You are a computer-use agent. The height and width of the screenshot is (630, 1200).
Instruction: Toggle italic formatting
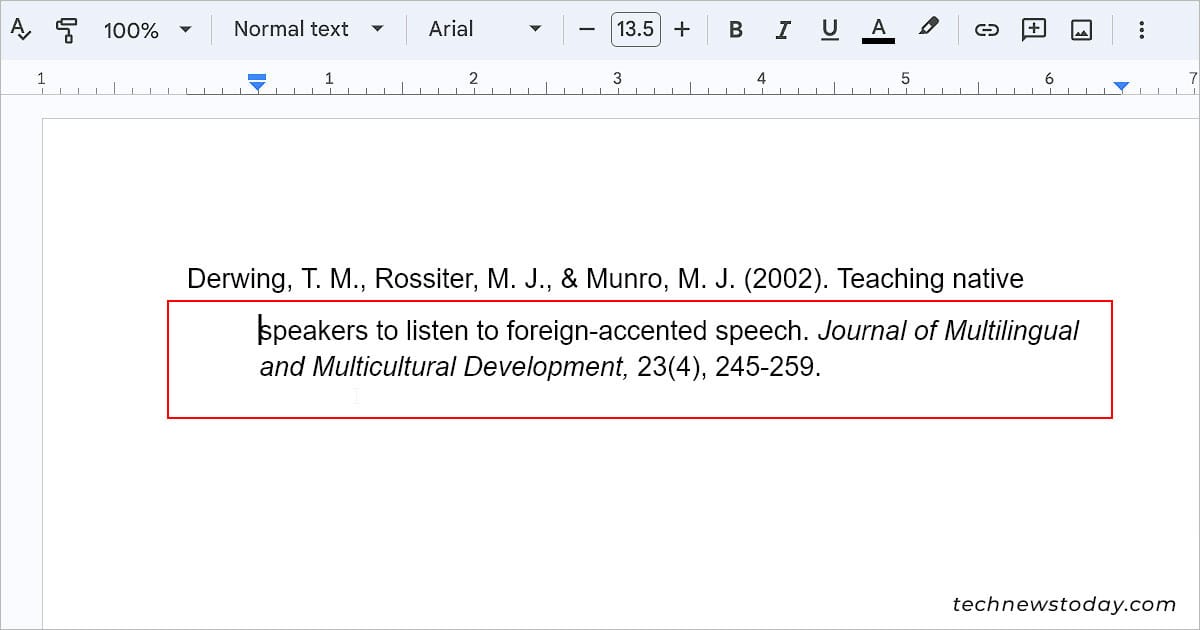click(783, 30)
